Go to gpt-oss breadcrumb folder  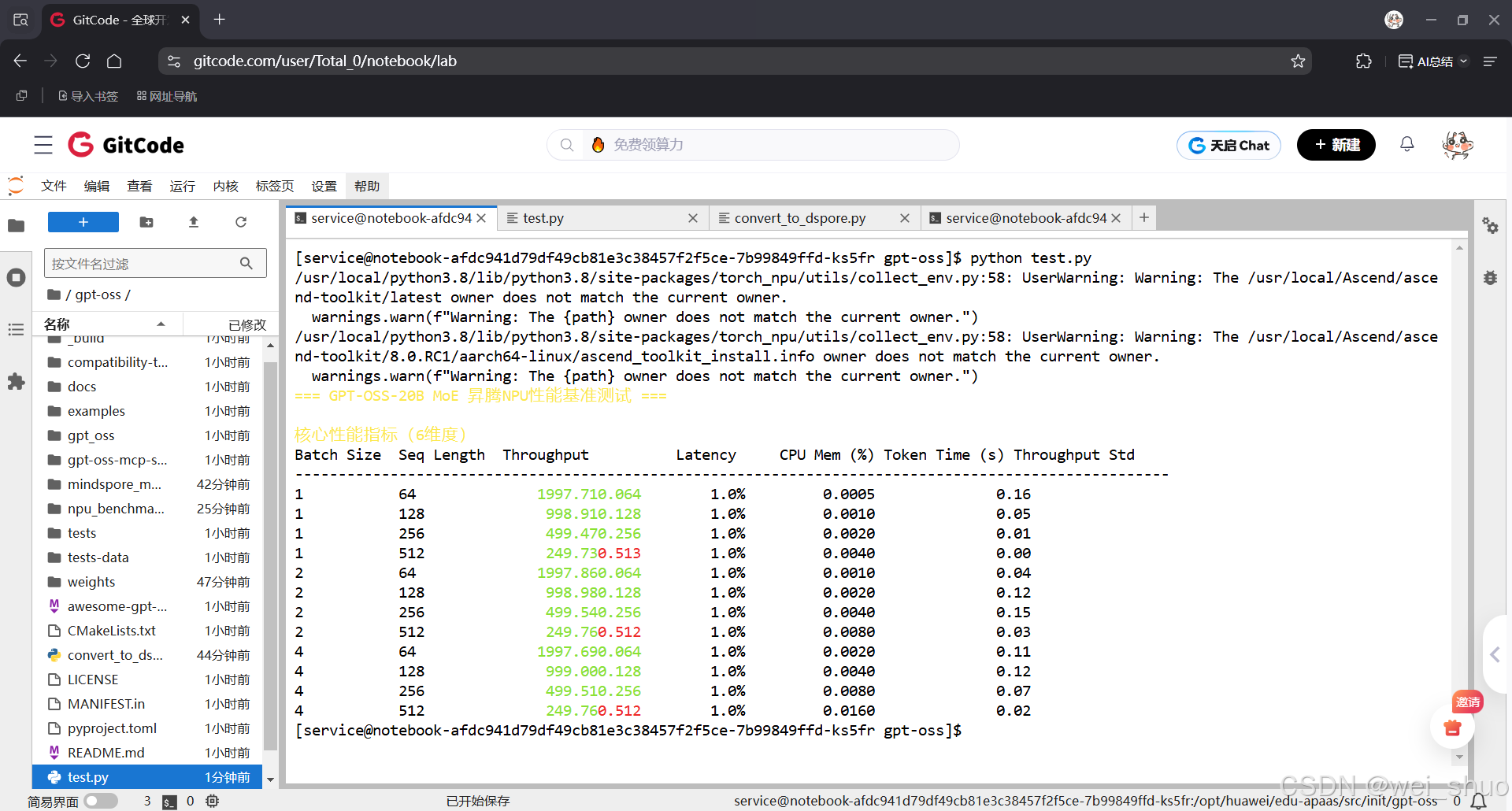98,294
